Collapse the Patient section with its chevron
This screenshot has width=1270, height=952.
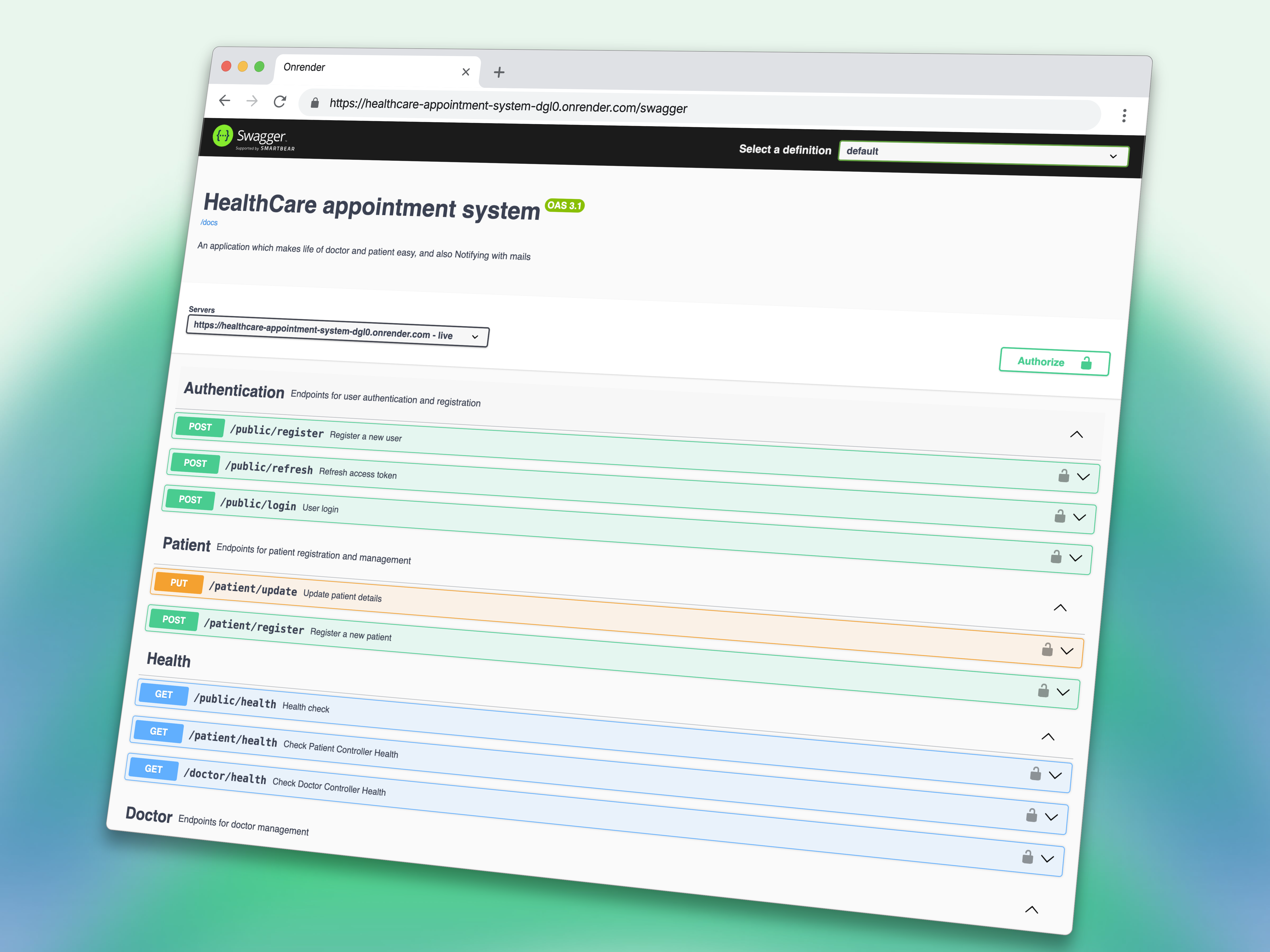pyautogui.click(x=1060, y=608)
